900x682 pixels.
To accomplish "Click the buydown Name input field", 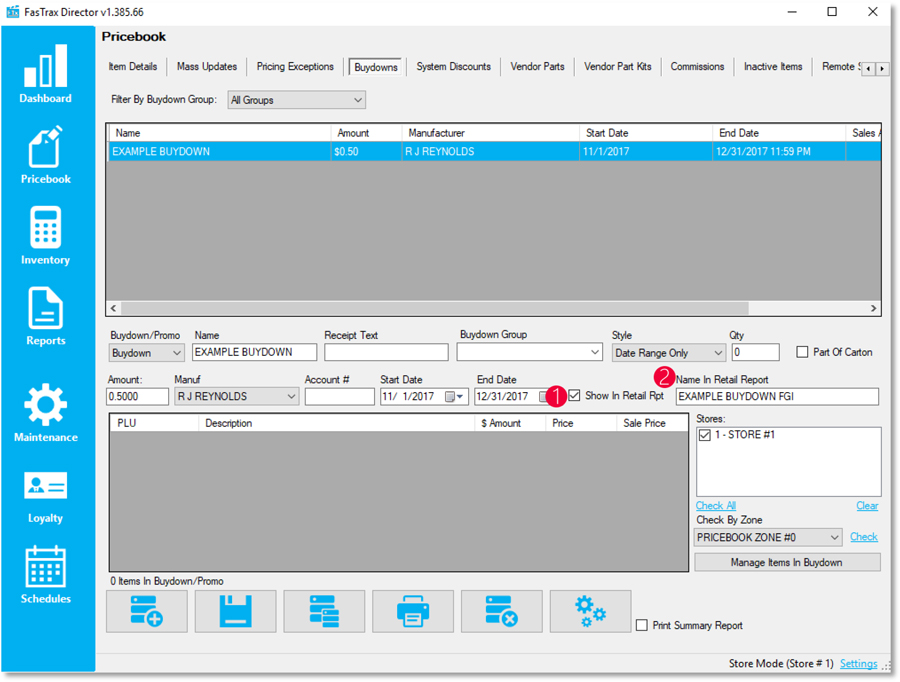I will (254, 352).
